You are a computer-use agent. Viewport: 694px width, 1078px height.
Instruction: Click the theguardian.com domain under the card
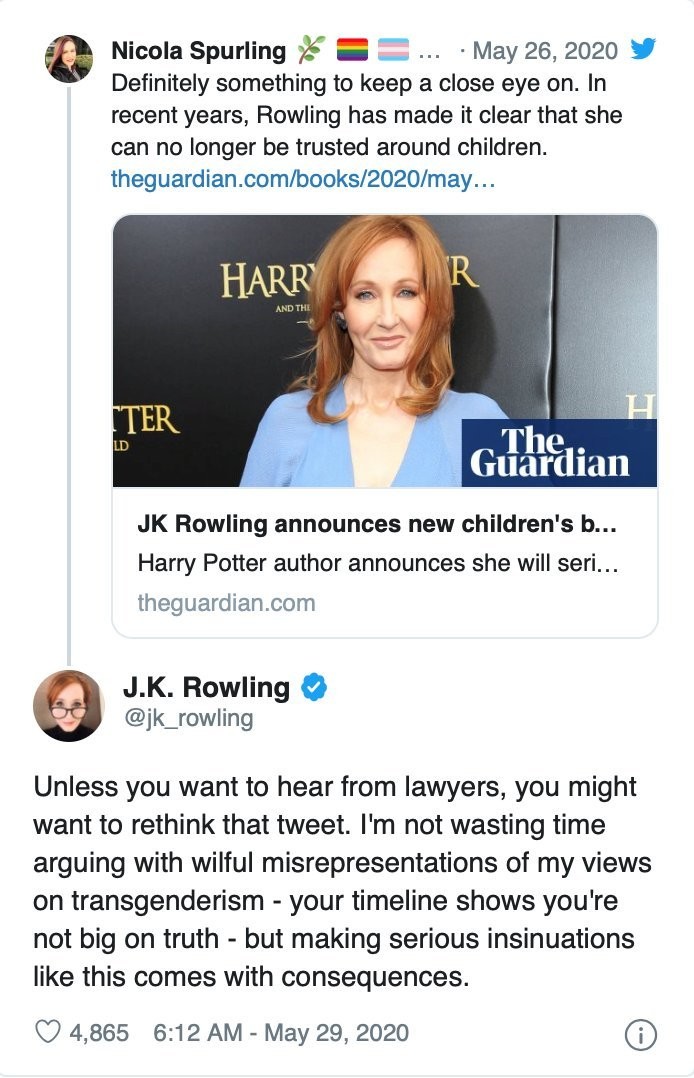(x=226, y=603)
